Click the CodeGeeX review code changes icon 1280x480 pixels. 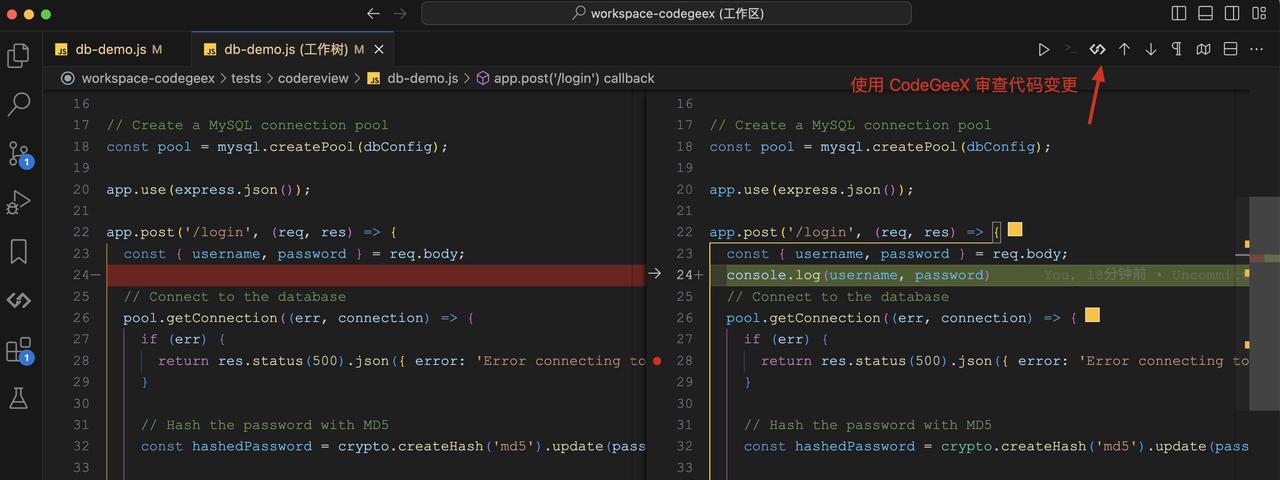[x=1097, y=49]
